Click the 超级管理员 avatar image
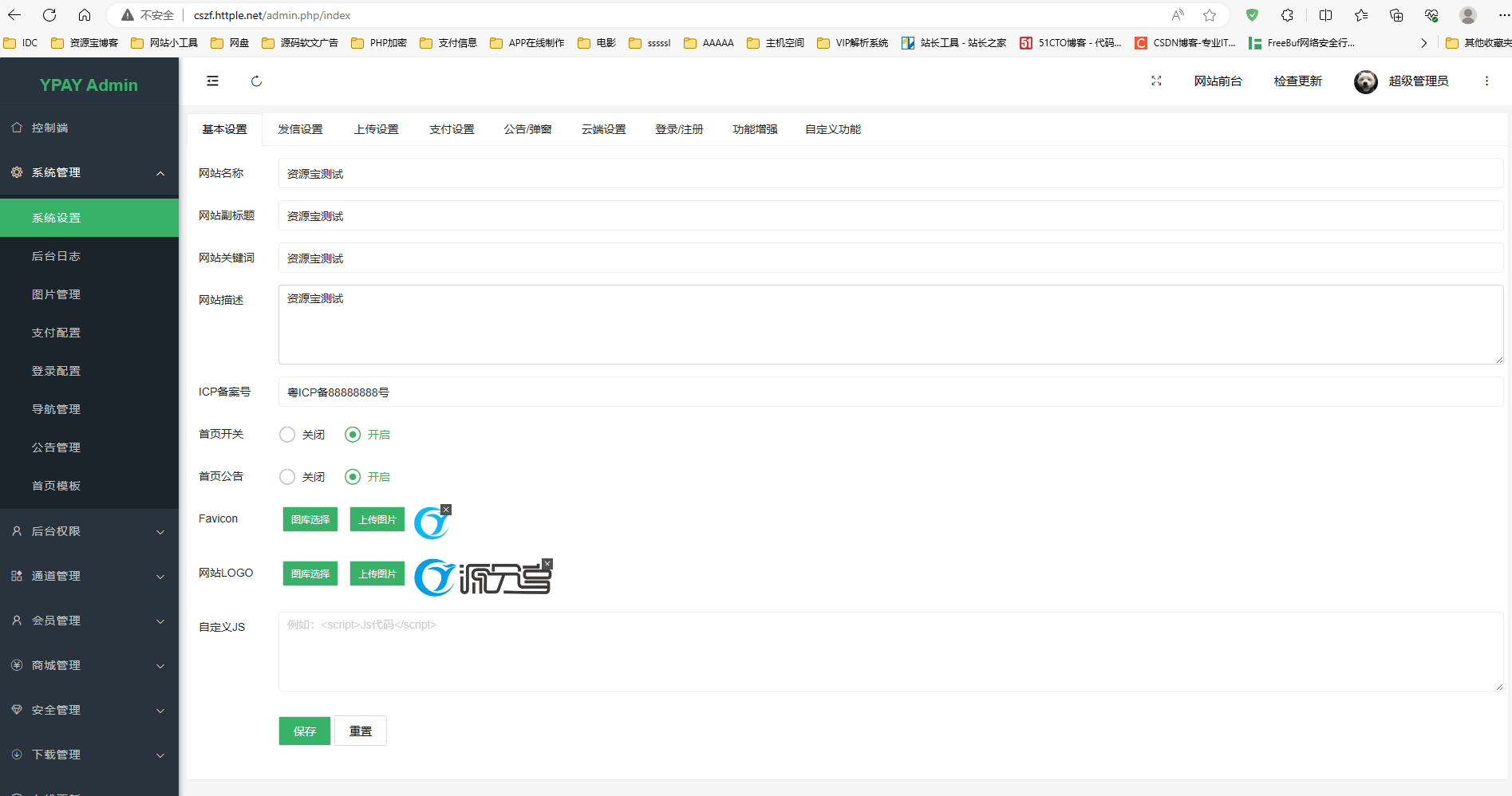Screen dimensions: 1512x796 (x=1365, y=81)
